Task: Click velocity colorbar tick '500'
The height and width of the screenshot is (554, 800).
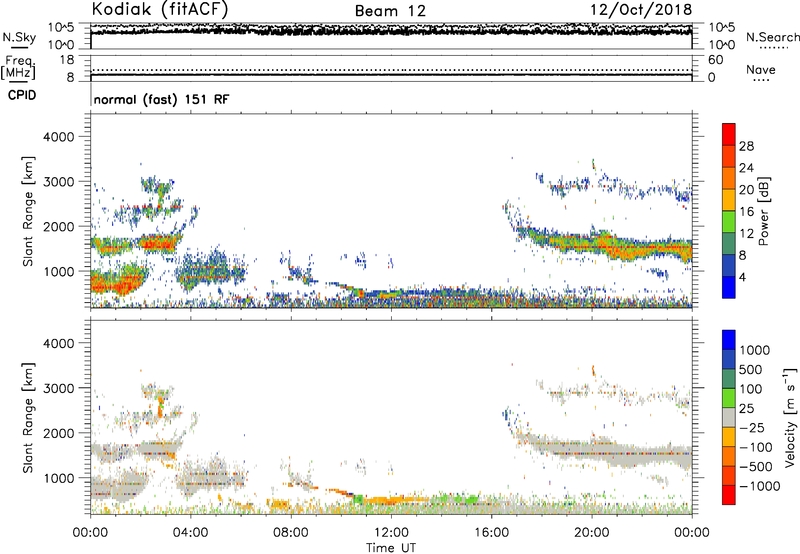Action: pos(752,370)
